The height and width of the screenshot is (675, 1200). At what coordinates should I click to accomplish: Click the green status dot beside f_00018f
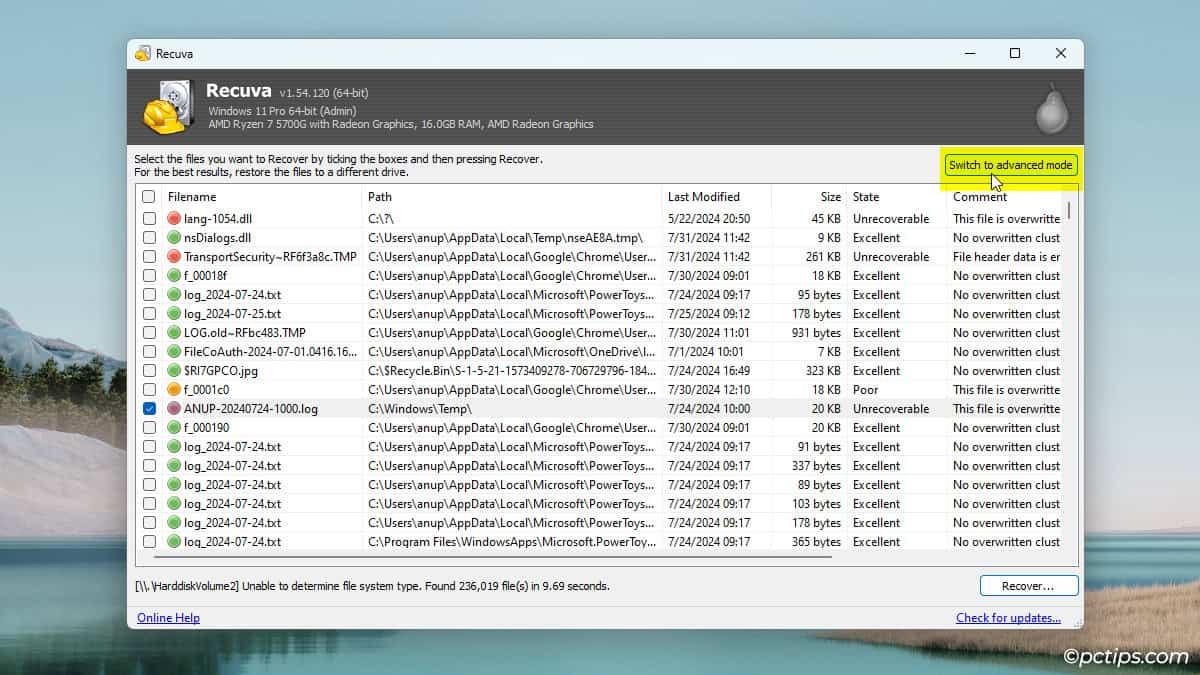174,276
